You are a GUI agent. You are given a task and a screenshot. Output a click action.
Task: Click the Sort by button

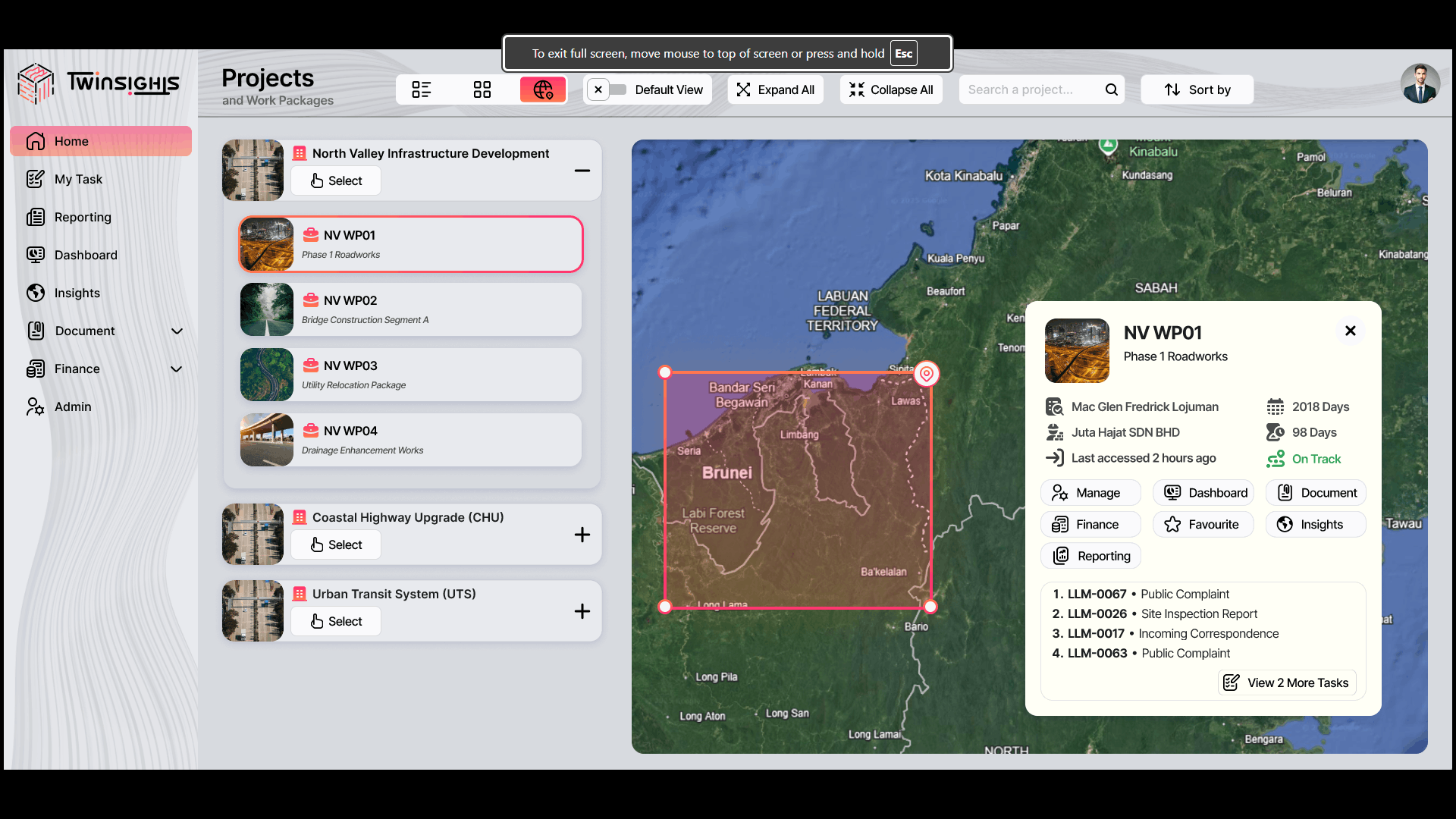[1197, 89]
